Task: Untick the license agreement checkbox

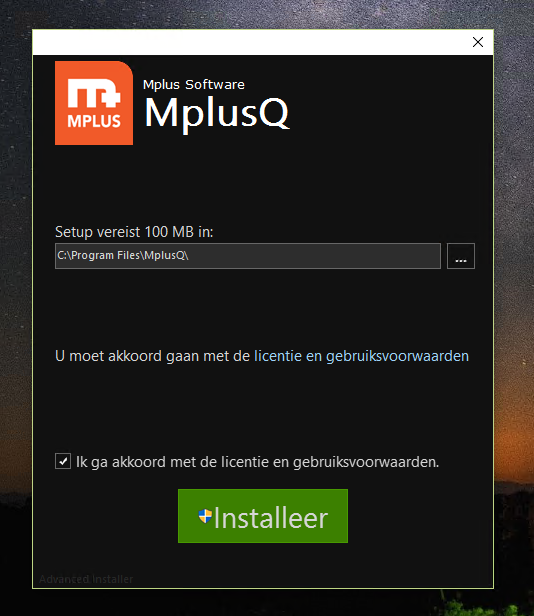Action: [63, 461]
